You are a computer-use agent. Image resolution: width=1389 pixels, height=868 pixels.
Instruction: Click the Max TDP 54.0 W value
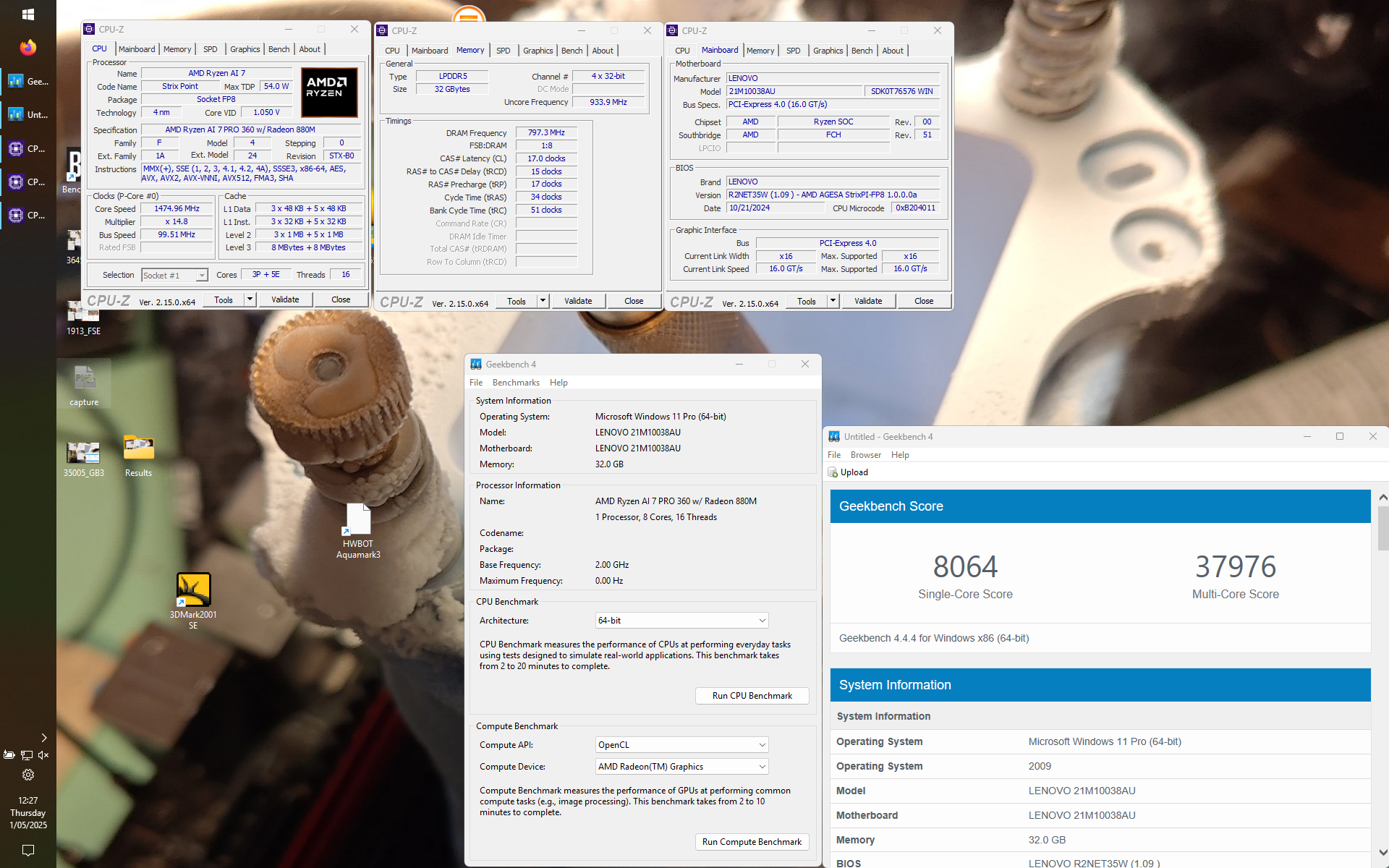click(276, 86)
